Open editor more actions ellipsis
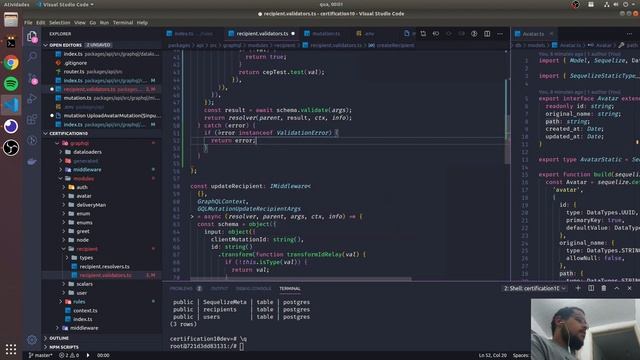640x360 pixels. coord(500,33)
